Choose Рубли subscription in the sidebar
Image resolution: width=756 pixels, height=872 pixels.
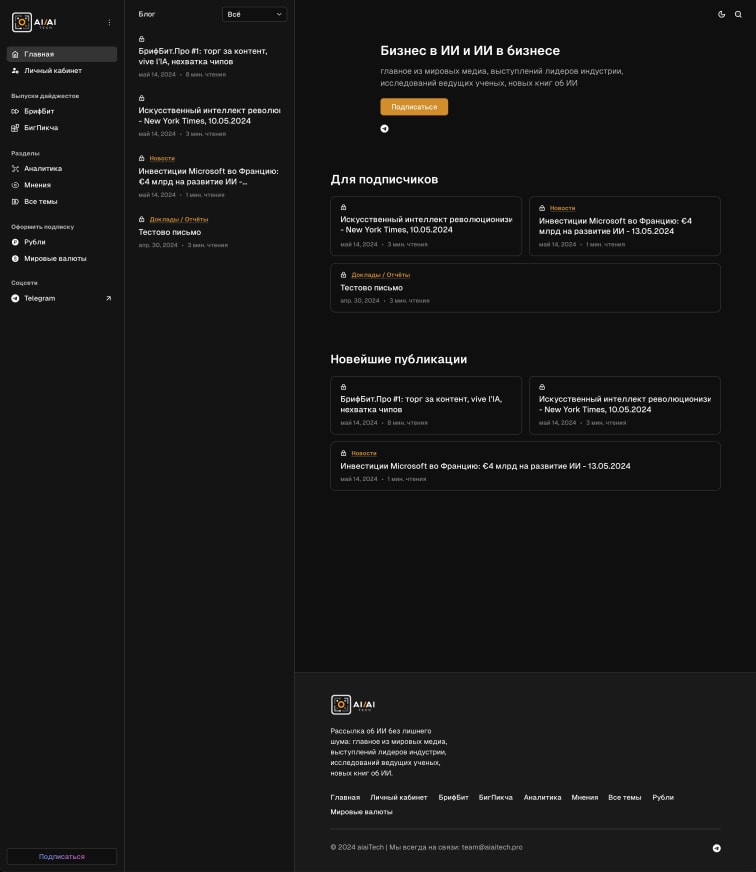click(62, 242)
